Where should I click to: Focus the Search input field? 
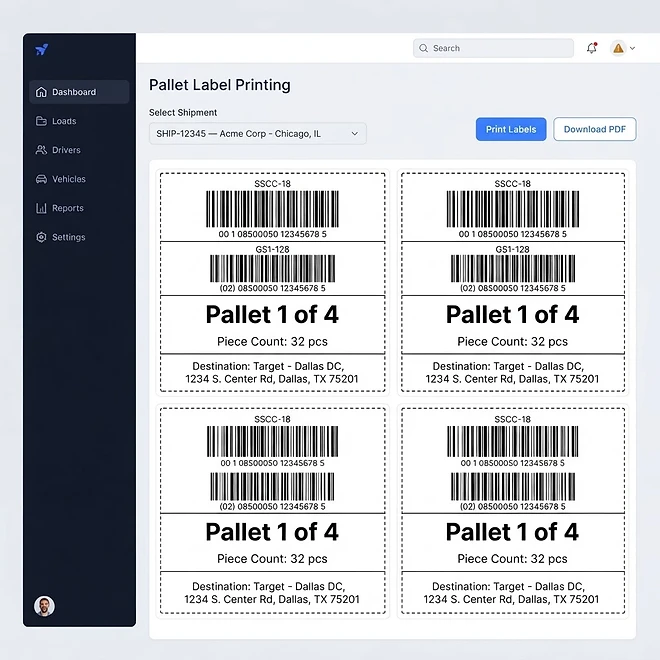[493, 48]
